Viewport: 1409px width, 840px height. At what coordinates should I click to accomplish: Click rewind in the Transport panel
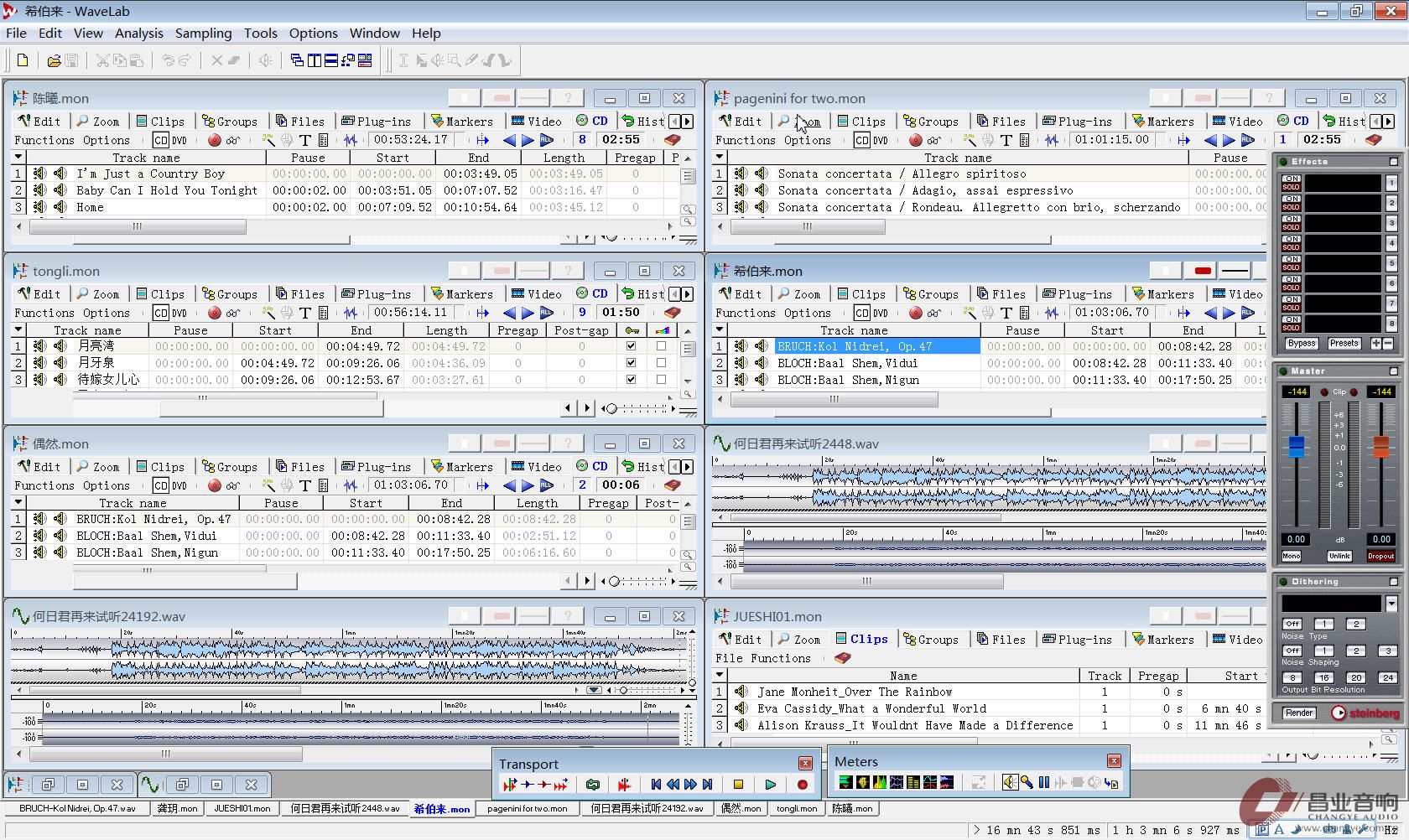coord(673,785)
